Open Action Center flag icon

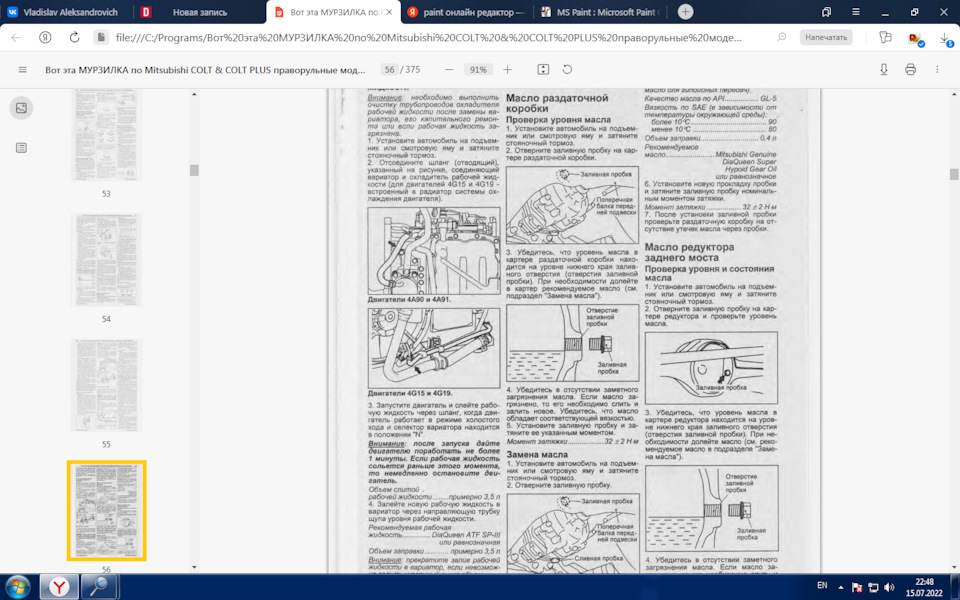pos(857,588)
